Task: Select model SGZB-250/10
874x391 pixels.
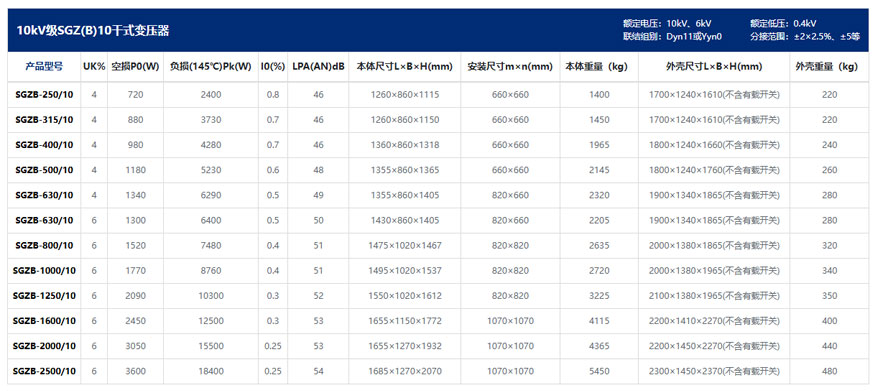Action: 44,95
